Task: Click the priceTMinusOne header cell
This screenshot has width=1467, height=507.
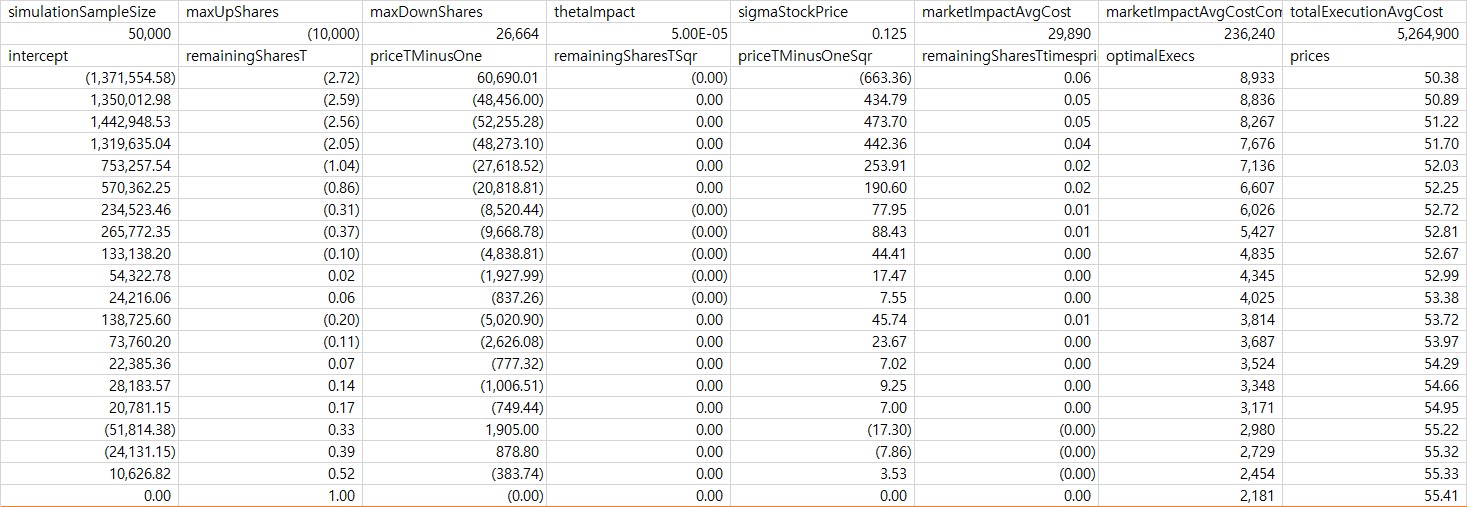Action: pos(456,56)
